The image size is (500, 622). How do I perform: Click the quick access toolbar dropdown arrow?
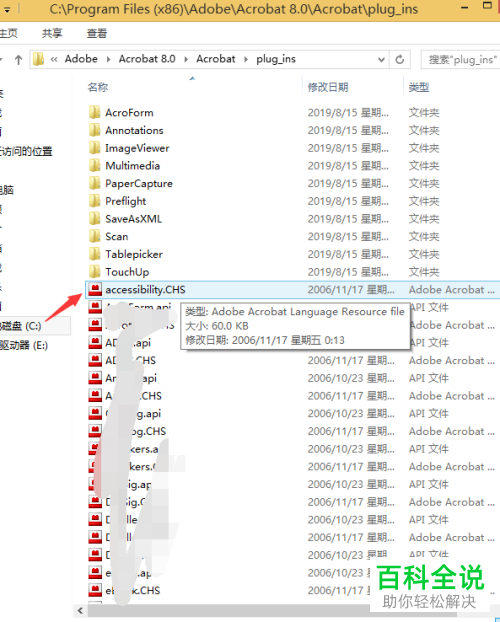[x=7, y=9]
